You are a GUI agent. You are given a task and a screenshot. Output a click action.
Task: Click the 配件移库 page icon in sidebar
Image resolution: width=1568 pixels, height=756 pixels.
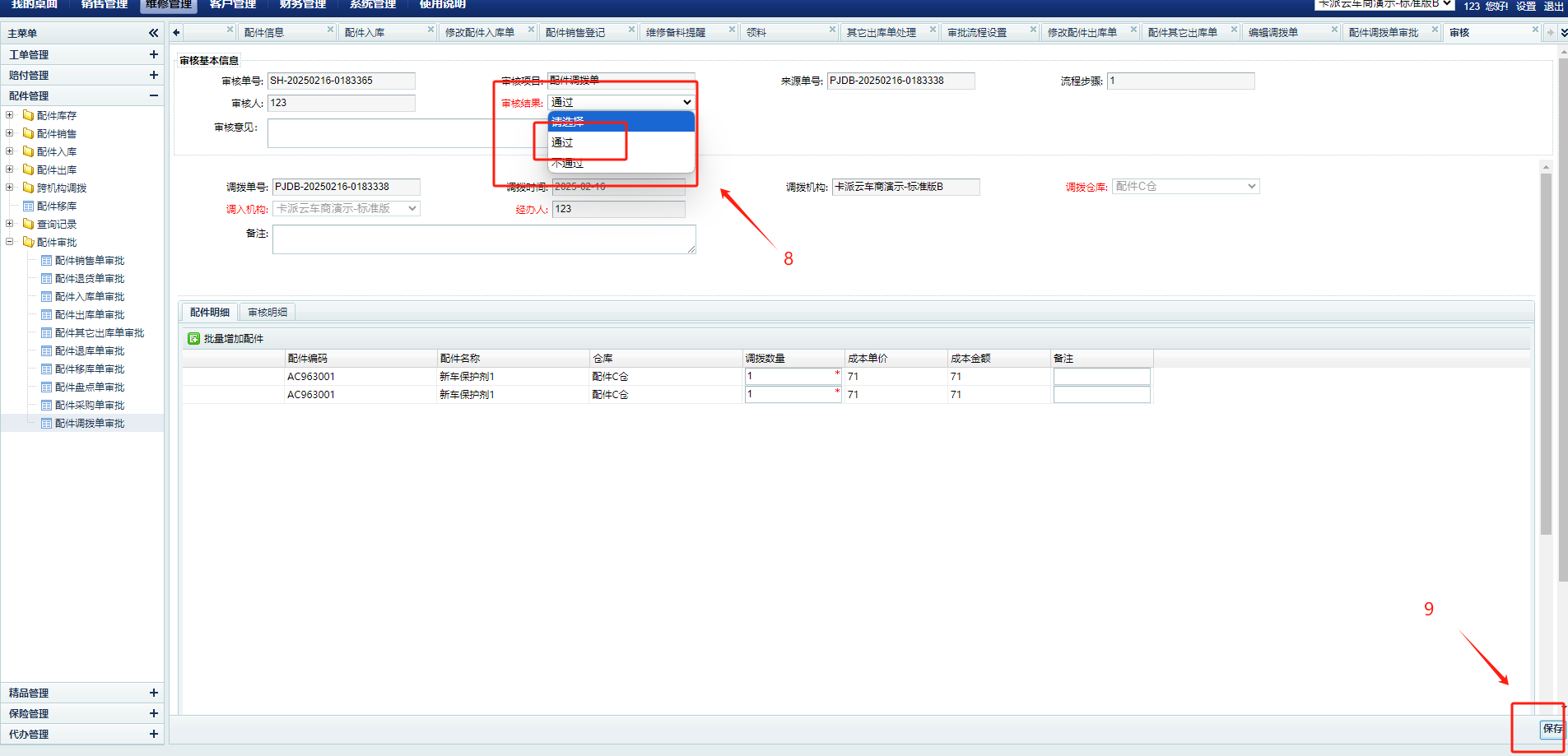pos(28,206)
